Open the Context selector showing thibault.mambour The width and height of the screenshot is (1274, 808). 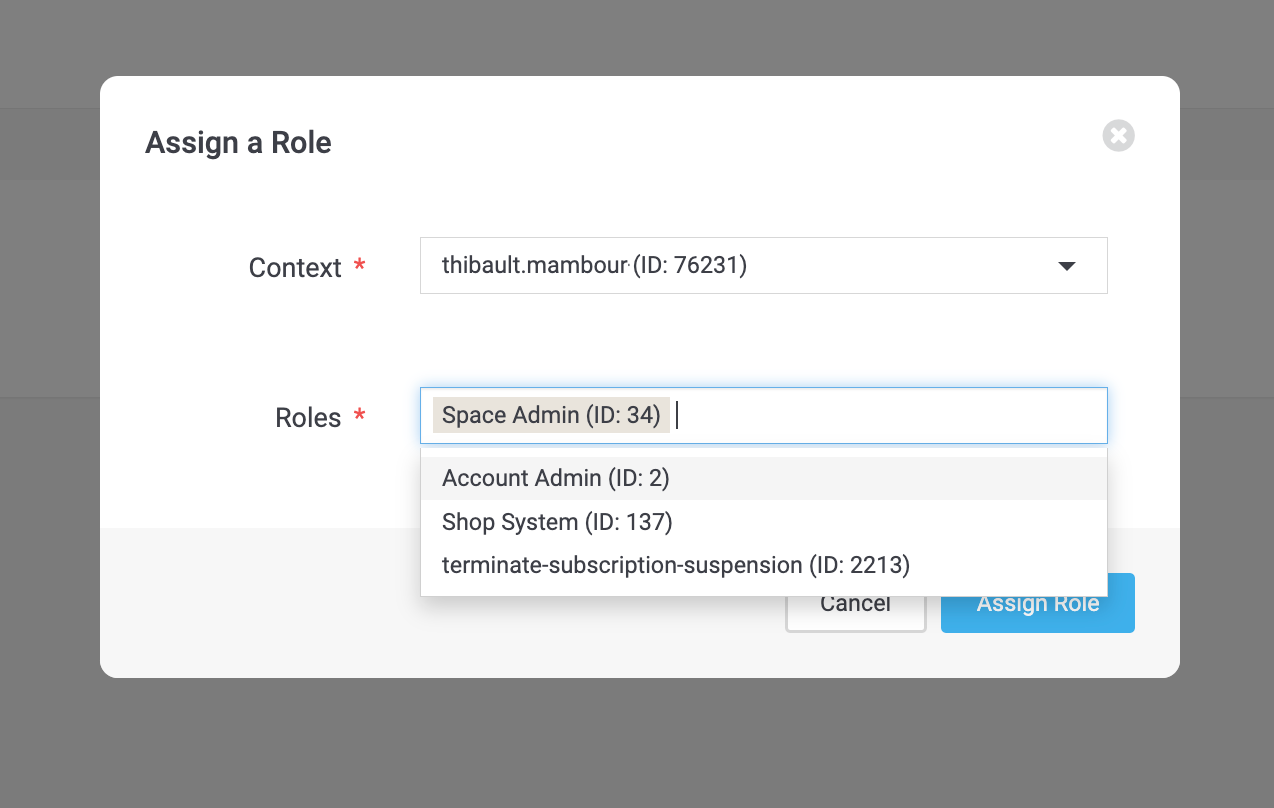(763, 266)
